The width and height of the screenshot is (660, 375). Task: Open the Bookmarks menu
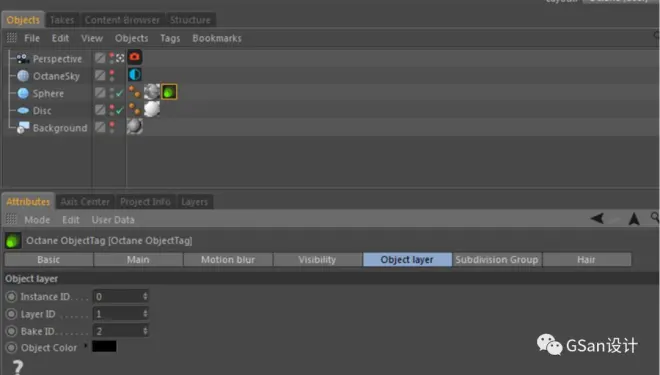[x=217, y=38]
